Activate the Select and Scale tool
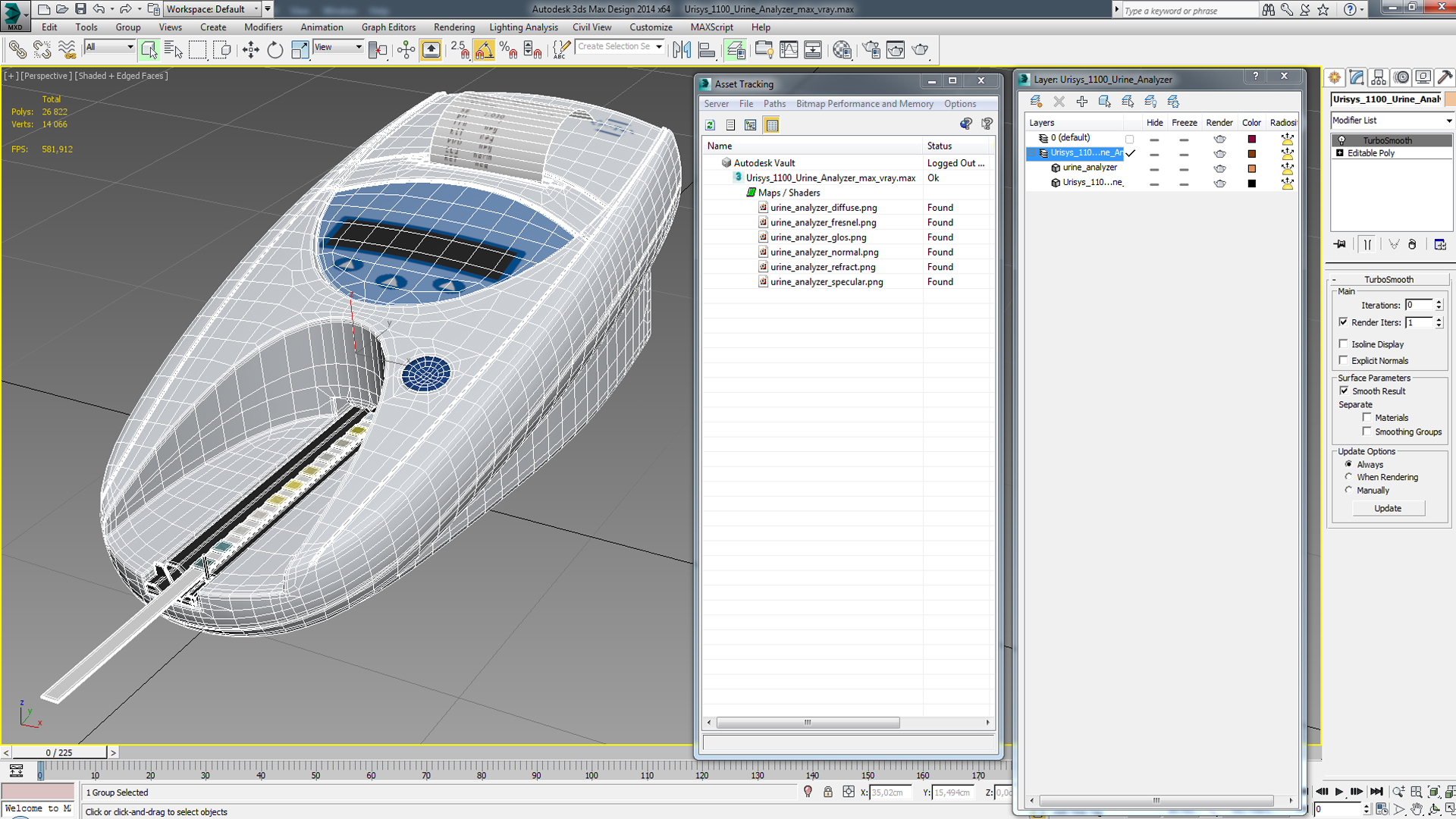The image size is (1456, 819). pos(300,50)
